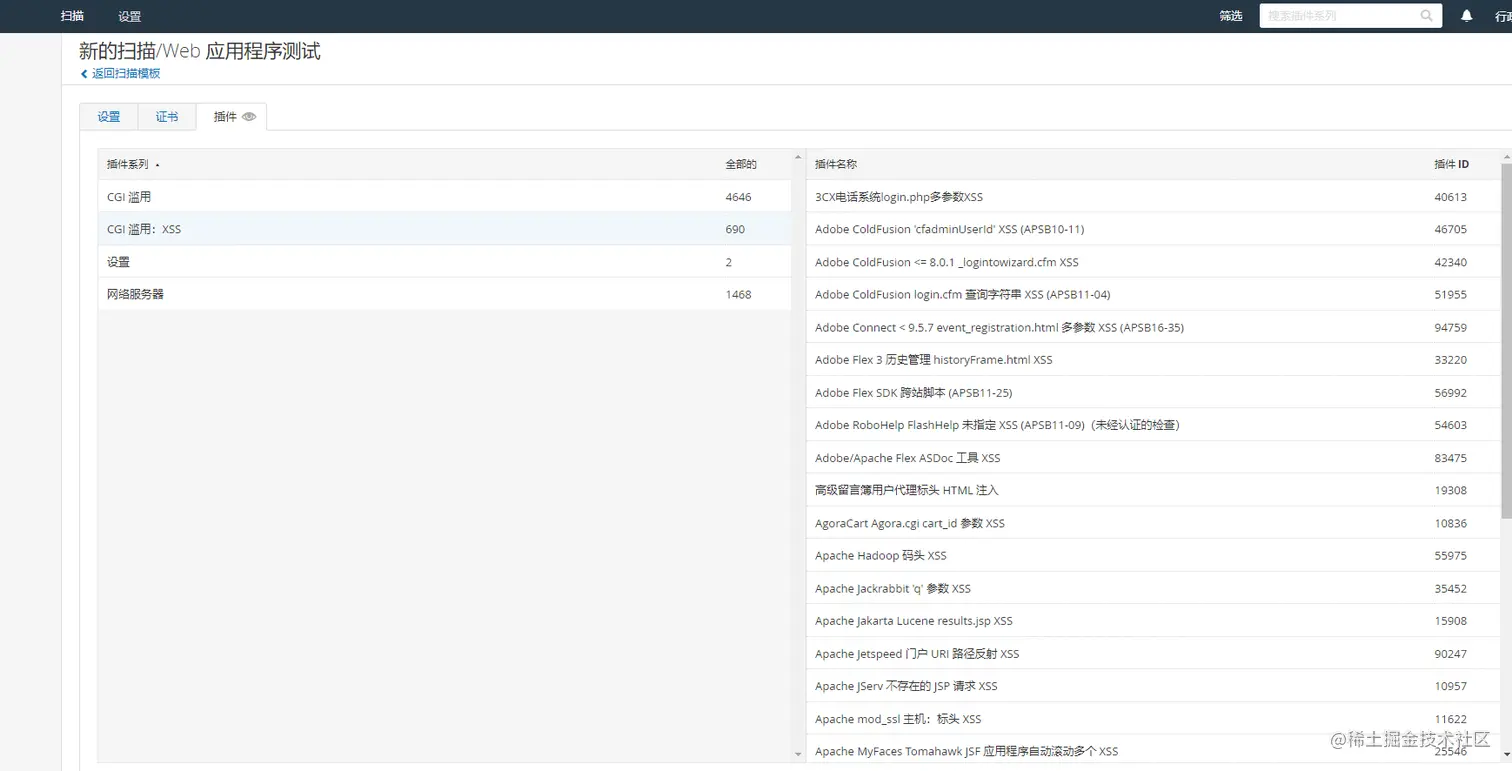1512x771 pixels.
Task: Click the count 690 for CGI 滥用：XSS
Action: (735, 229)
